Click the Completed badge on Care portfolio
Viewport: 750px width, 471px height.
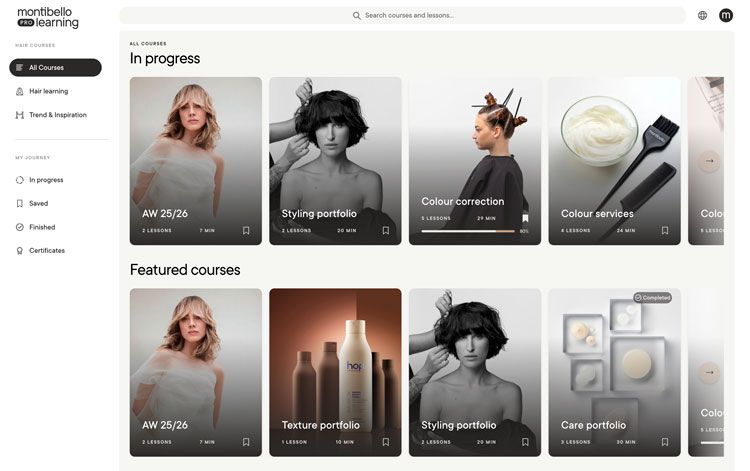tap(652, 297)
